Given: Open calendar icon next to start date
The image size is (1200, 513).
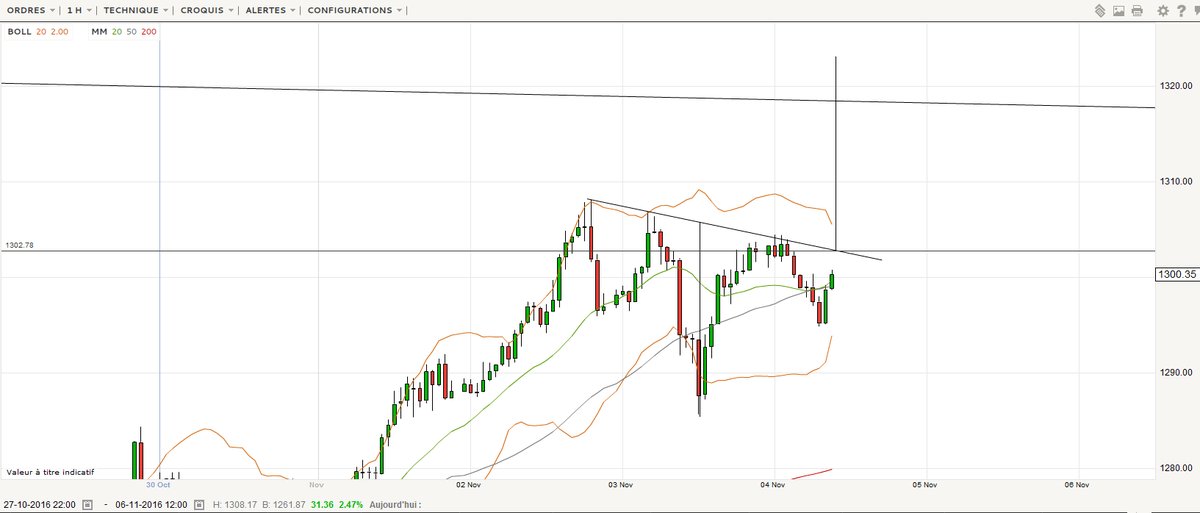Looking at the screenshot, I should [x=87, y=505].
